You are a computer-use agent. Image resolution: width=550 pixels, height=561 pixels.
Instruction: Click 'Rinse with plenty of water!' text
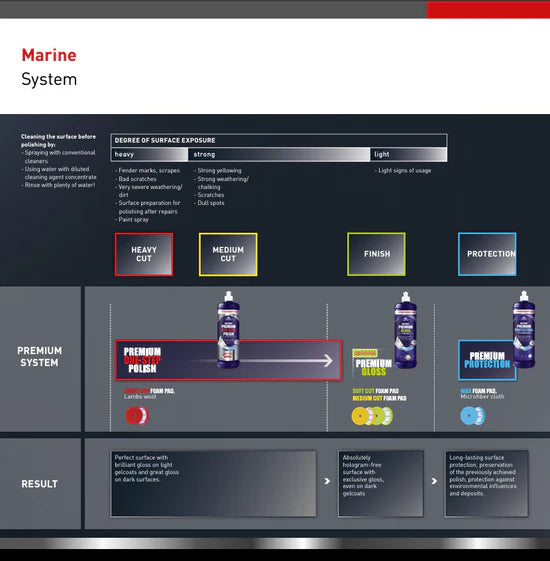60,185
